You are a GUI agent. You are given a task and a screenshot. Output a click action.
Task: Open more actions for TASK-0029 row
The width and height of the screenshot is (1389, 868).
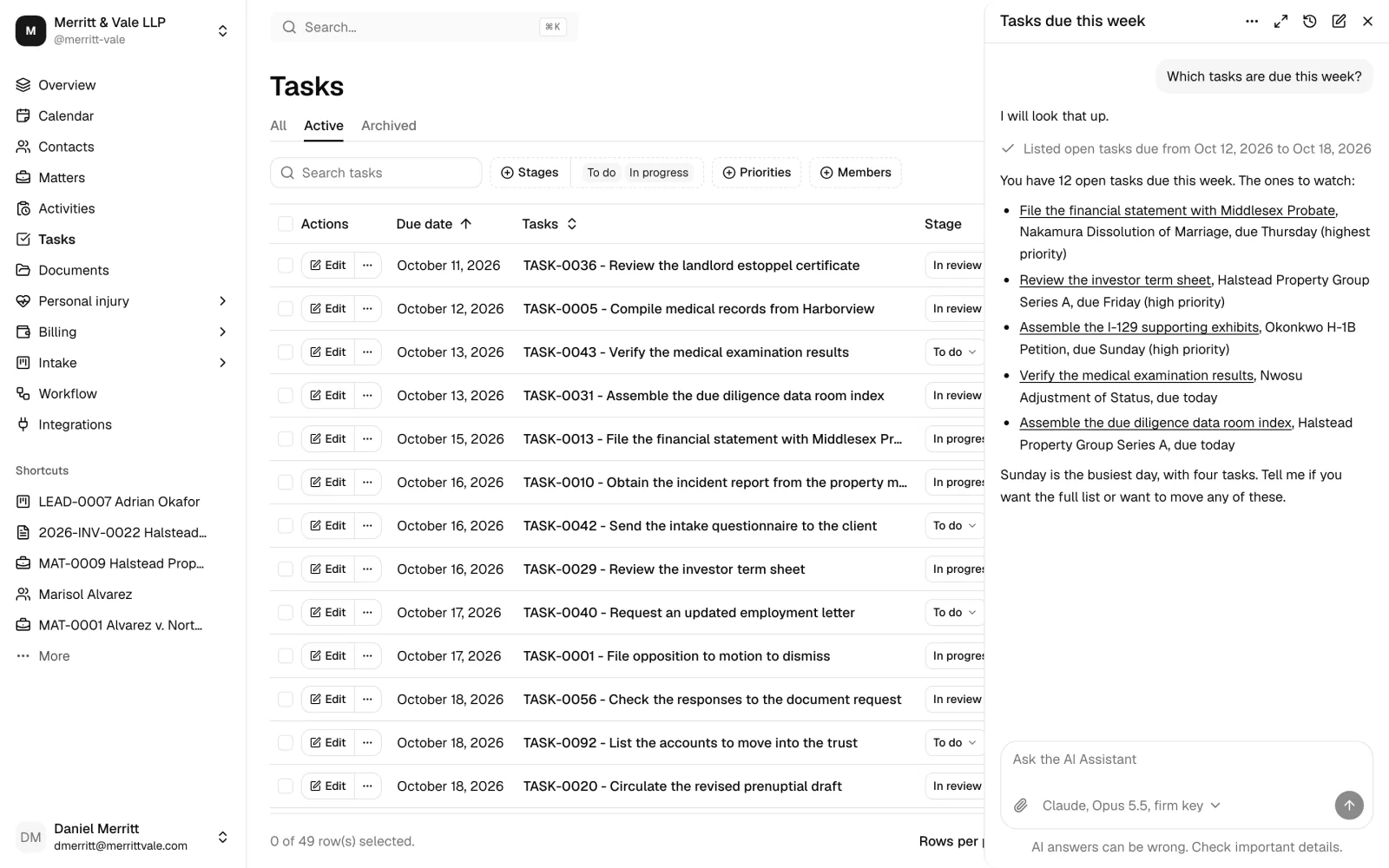click(x=367, y=569)
